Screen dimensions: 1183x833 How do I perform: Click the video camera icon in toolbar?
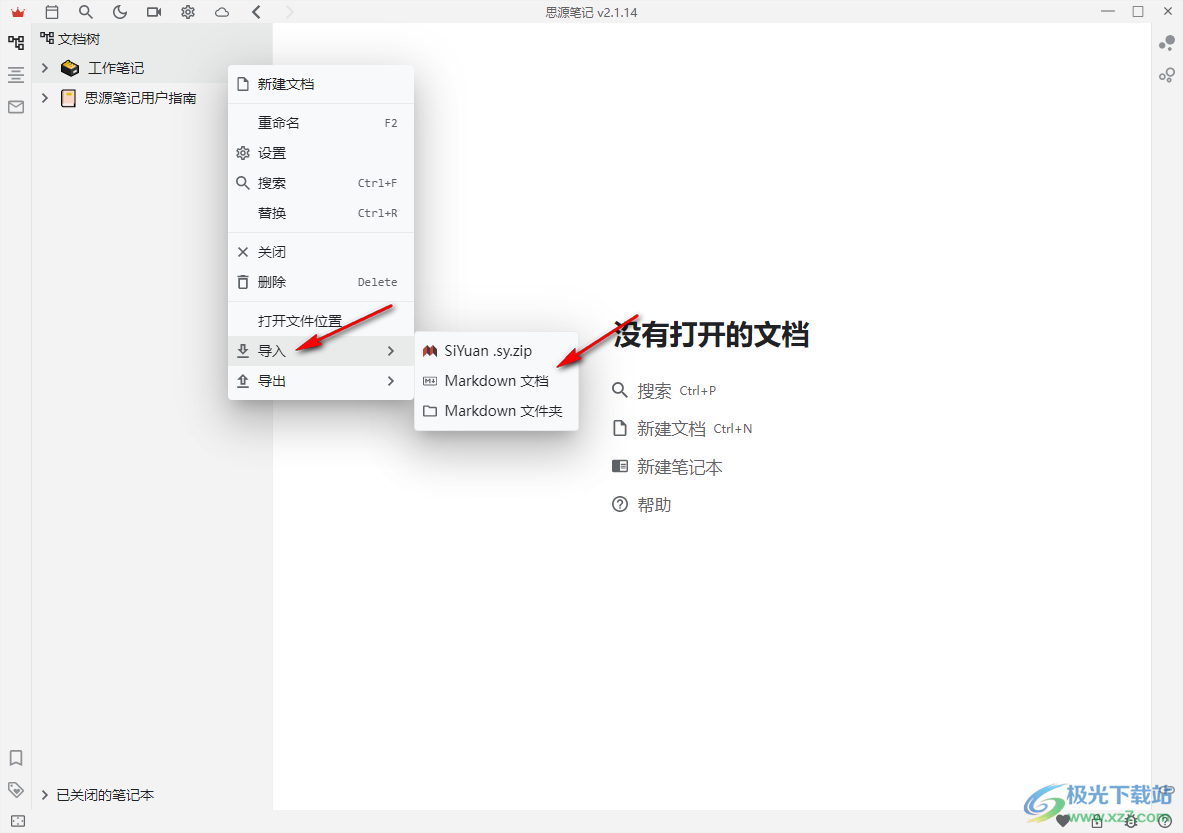tap(154, 12)
